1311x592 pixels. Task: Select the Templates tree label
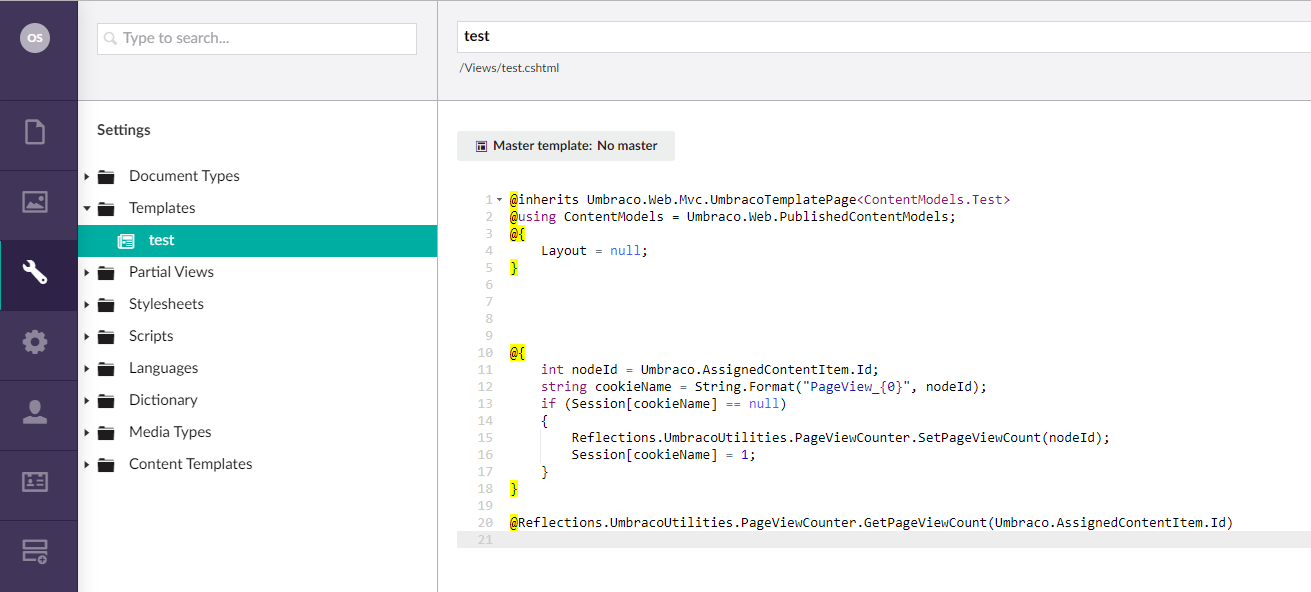point(162,208)
